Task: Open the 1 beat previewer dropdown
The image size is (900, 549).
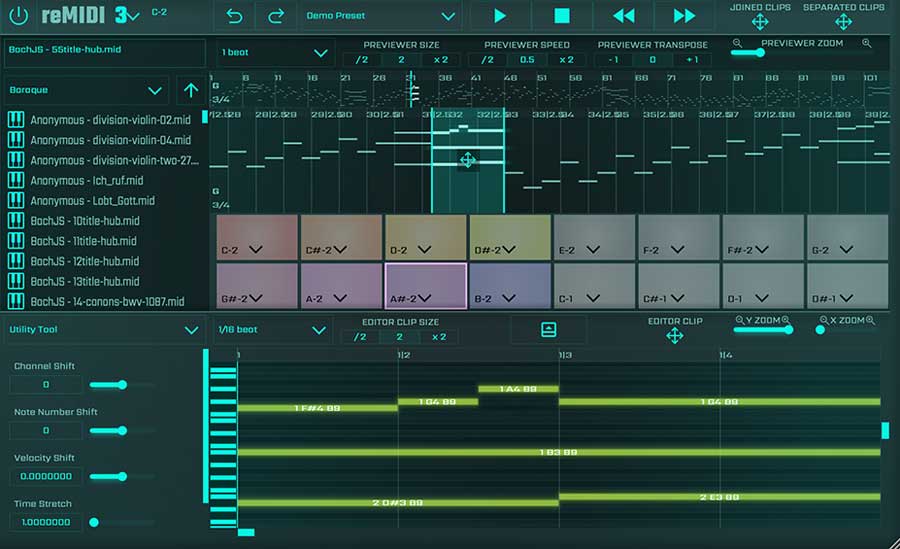Action: (x=274, y=53)
